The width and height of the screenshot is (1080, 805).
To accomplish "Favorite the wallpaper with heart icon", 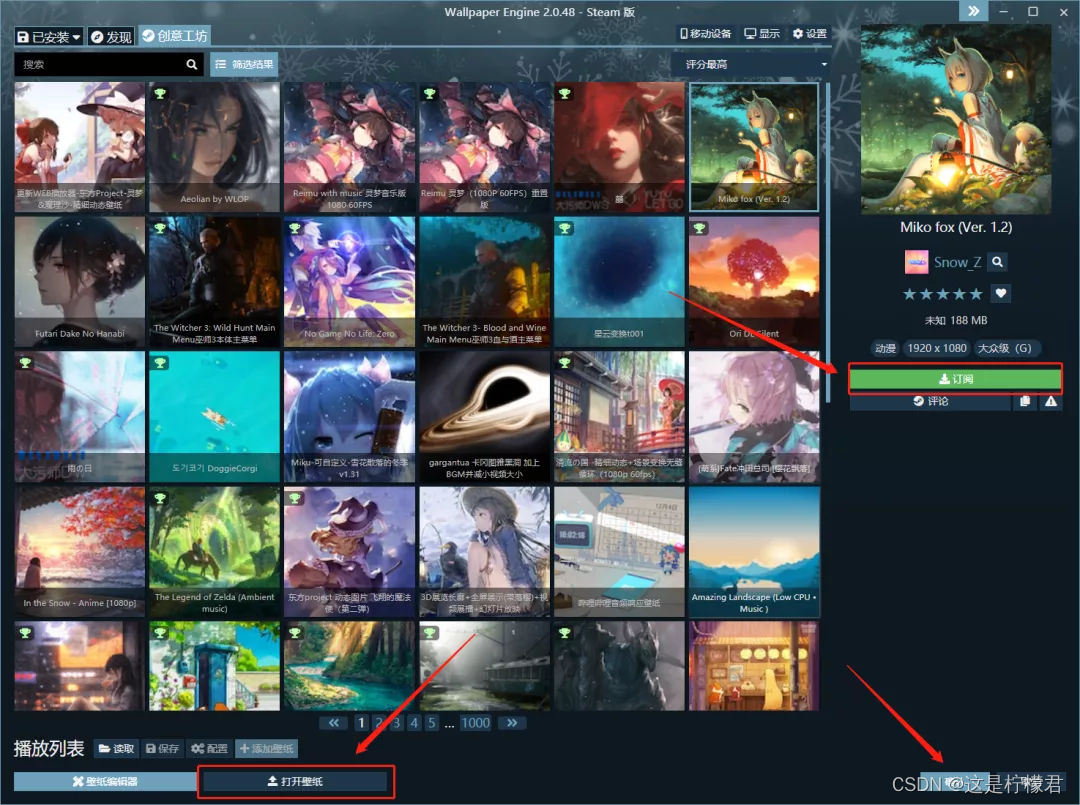I will pos(1001,293).
